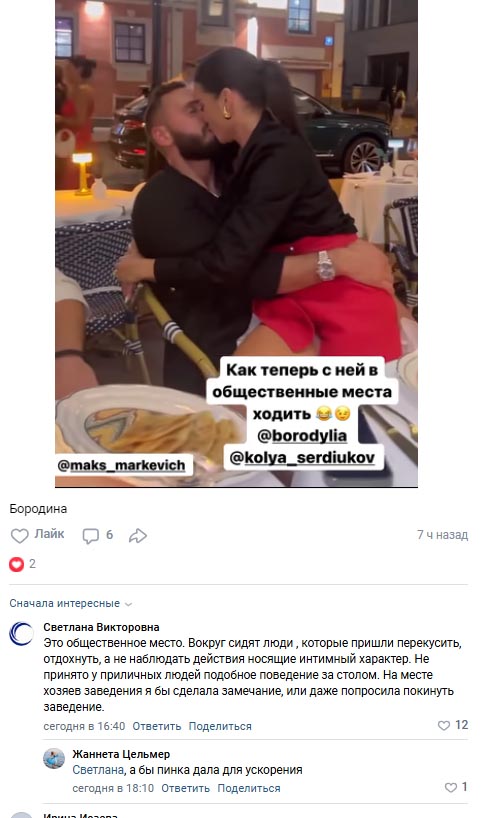Open post comments via the speech bubble icon

point(90,535)
